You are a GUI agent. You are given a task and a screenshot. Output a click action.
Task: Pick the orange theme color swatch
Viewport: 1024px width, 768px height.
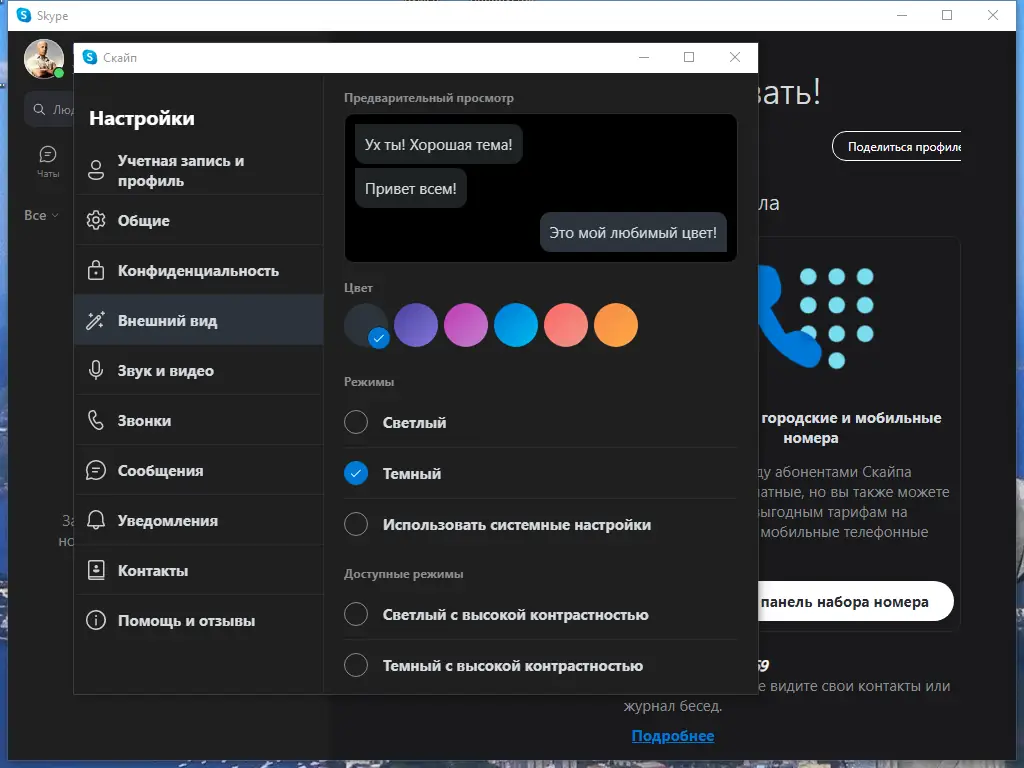616,325
